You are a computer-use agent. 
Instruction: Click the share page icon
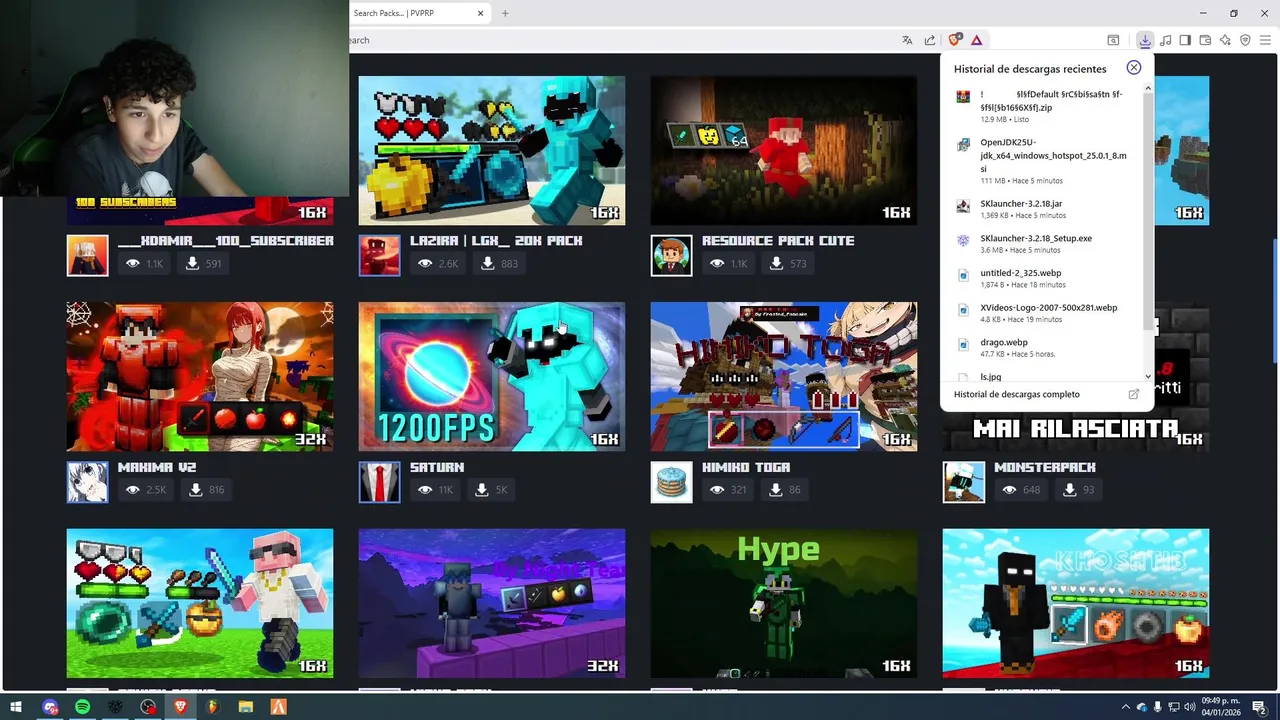point(930,40)
